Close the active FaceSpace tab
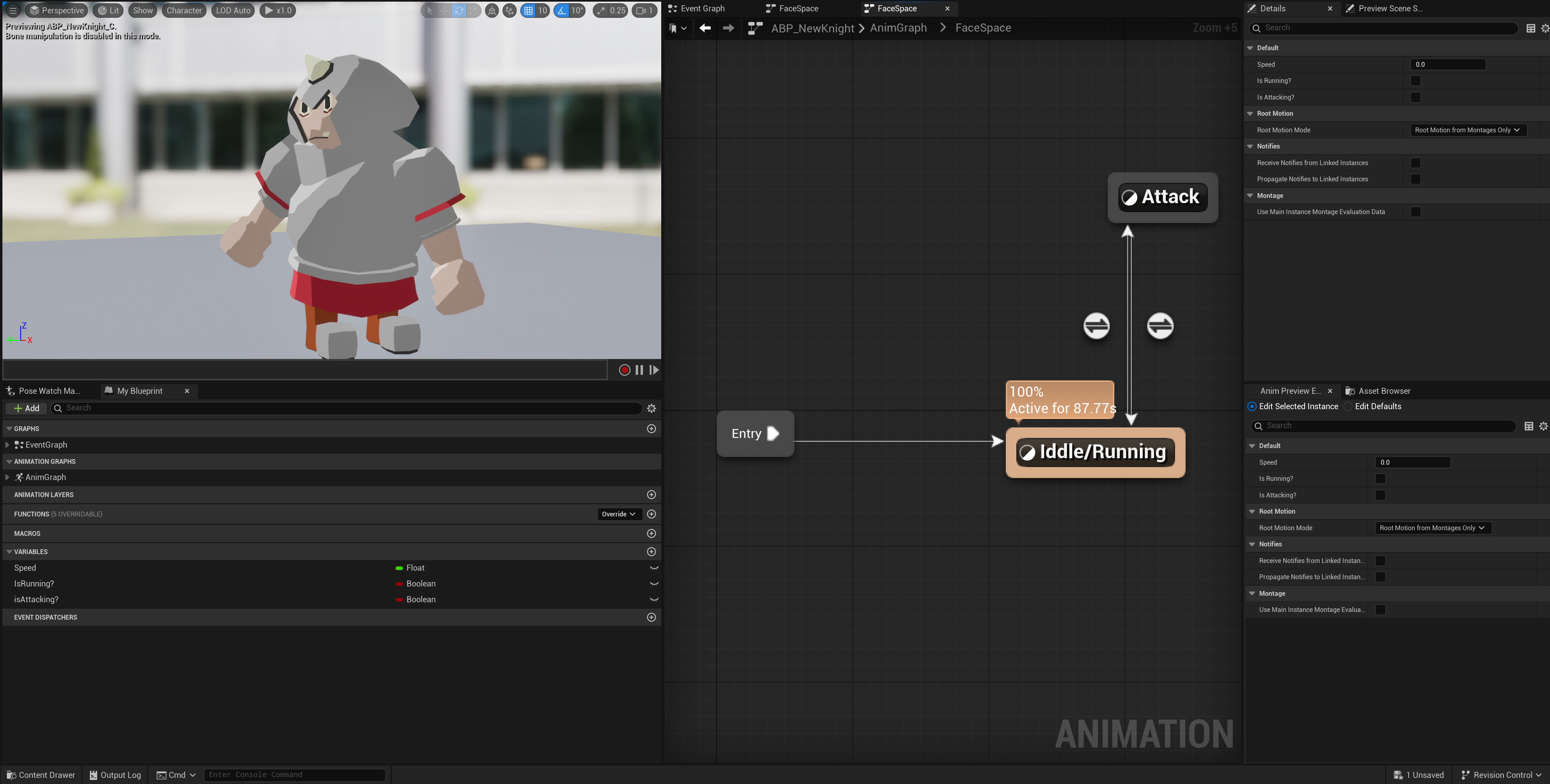This screenshot has width=1550, height=784. click(947, 8)
